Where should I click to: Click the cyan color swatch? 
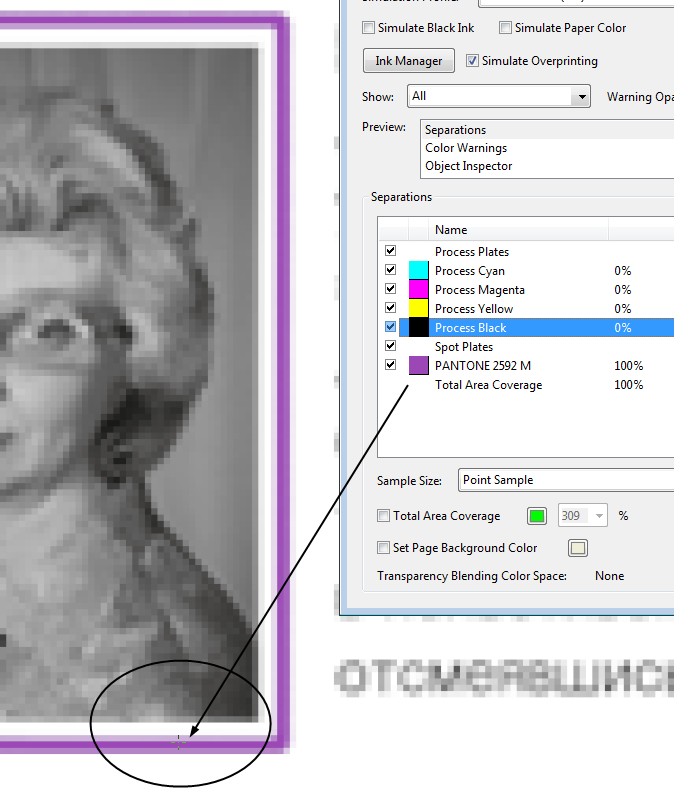point(419,270)
